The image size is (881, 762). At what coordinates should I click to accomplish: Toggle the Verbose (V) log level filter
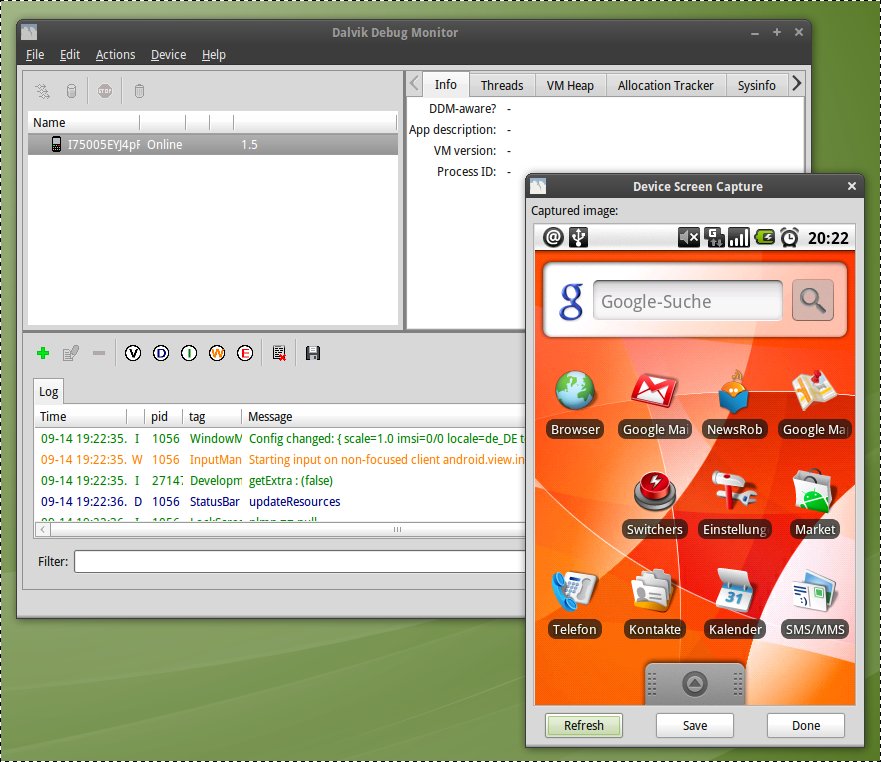point(133,353)
